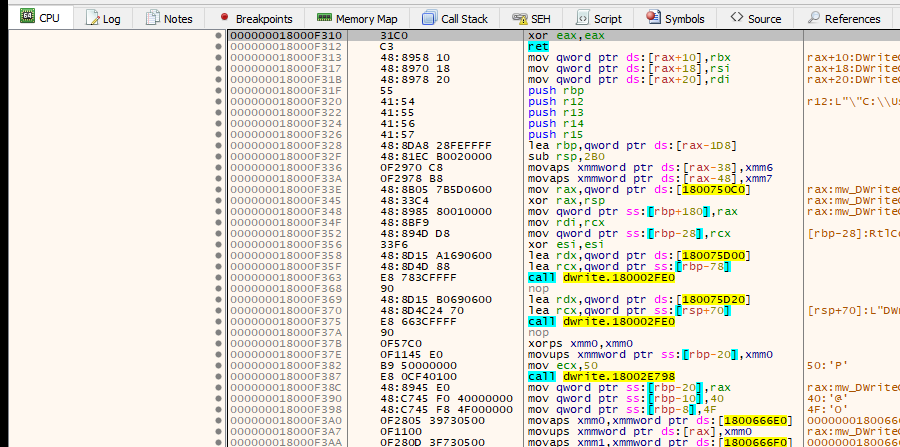Click the CPU tab chip icon
This screenshot has width=900, height=447.
28,17
